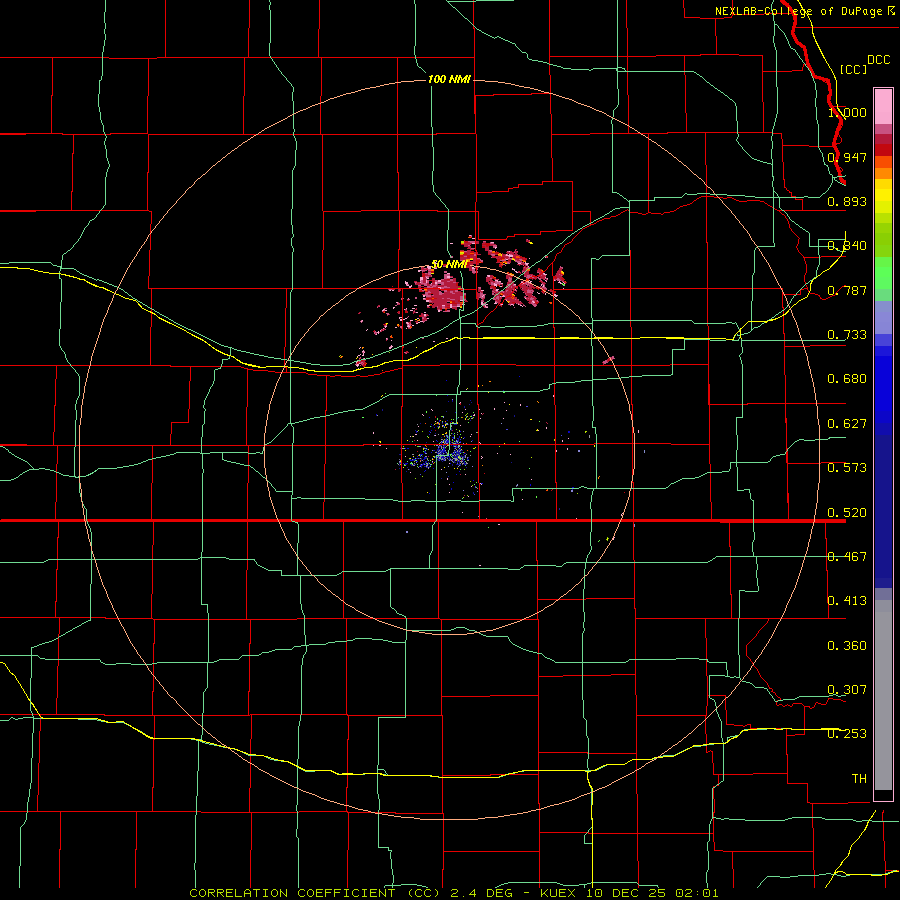Click the KUEX radar site identifier
This screenshot has height=900, width=900.
click(560, 893)
